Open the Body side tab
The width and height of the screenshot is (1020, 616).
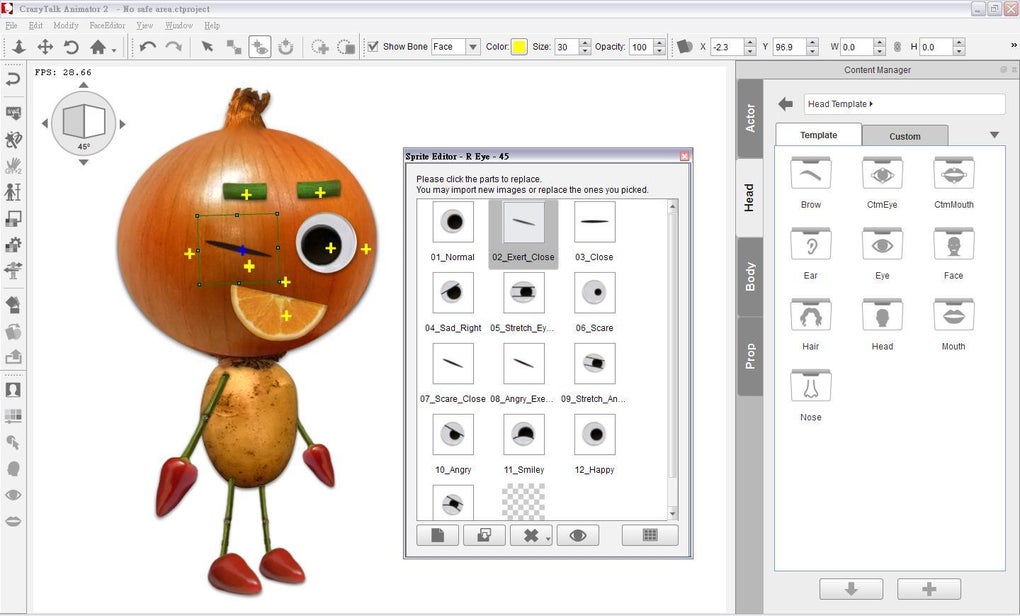[x=750, y=277]
